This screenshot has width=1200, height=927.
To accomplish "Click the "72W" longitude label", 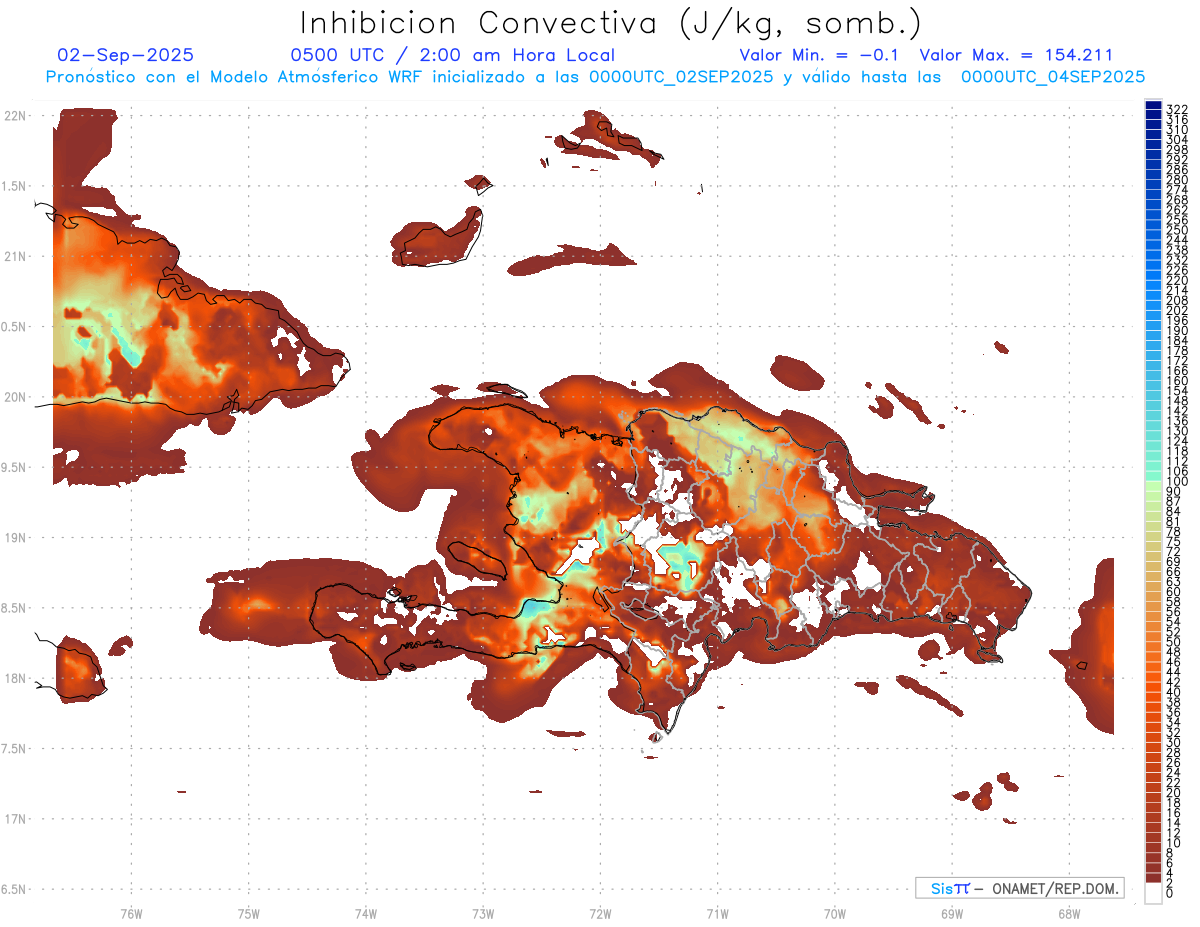I will tap(600, 913).
